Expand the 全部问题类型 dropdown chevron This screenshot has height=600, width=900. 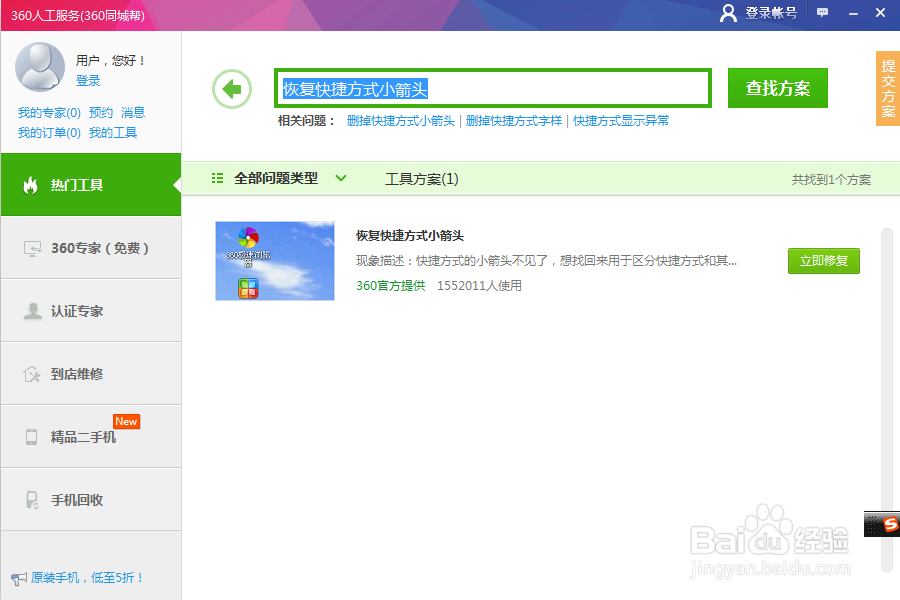(x=341, y=178)
